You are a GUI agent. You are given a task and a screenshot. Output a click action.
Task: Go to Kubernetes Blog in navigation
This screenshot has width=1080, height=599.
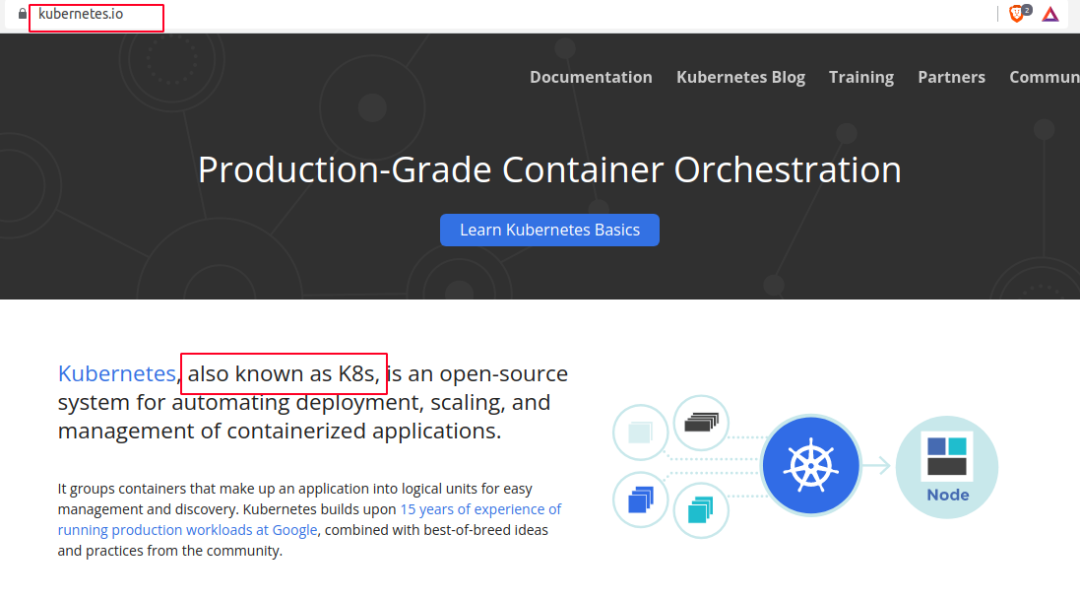click(x=740, y=77)
